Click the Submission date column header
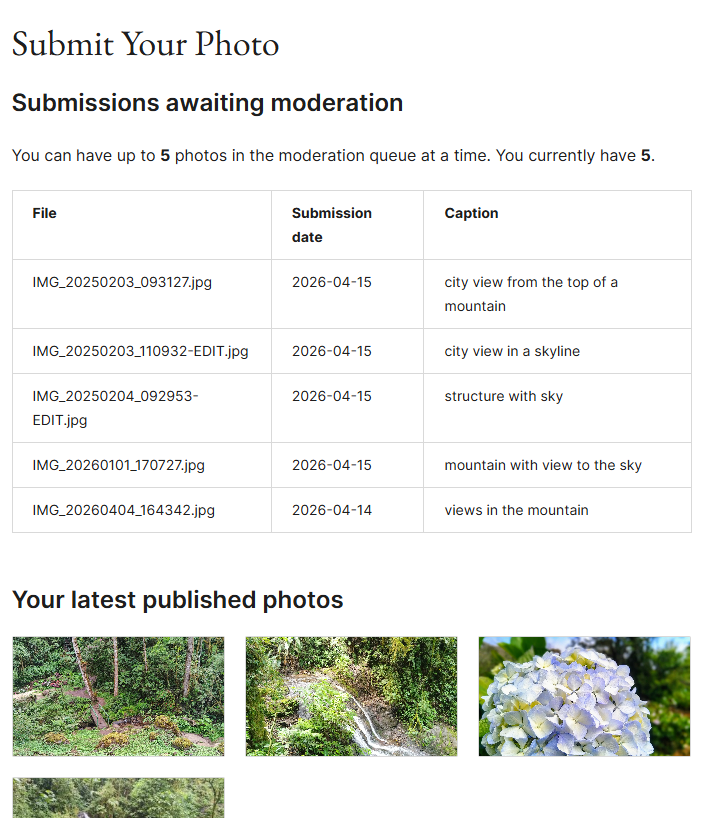Viewport: 717px width, 818px height. pos(331,225)
